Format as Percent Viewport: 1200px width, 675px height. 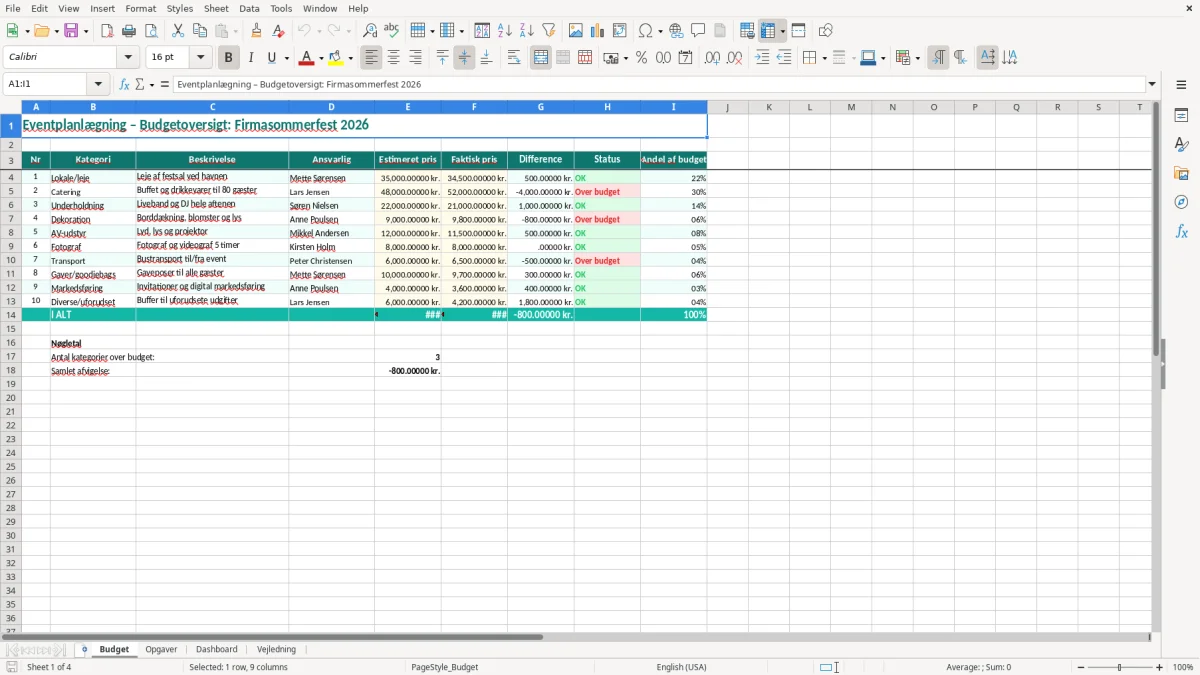pyautogui.click(x=641, y=58)
